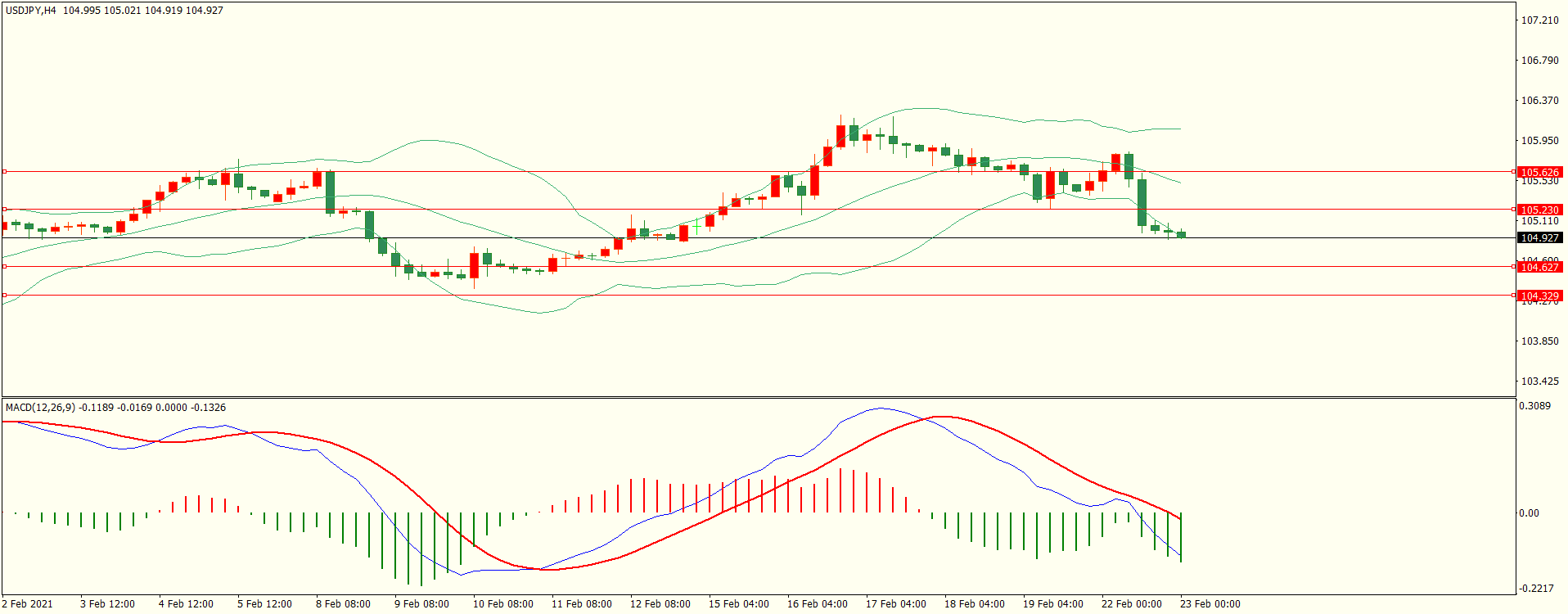The width and height of the screenshot is (1568, 614).
Task: Click the red 104.627 price label
Action: tap(1539, 268)
